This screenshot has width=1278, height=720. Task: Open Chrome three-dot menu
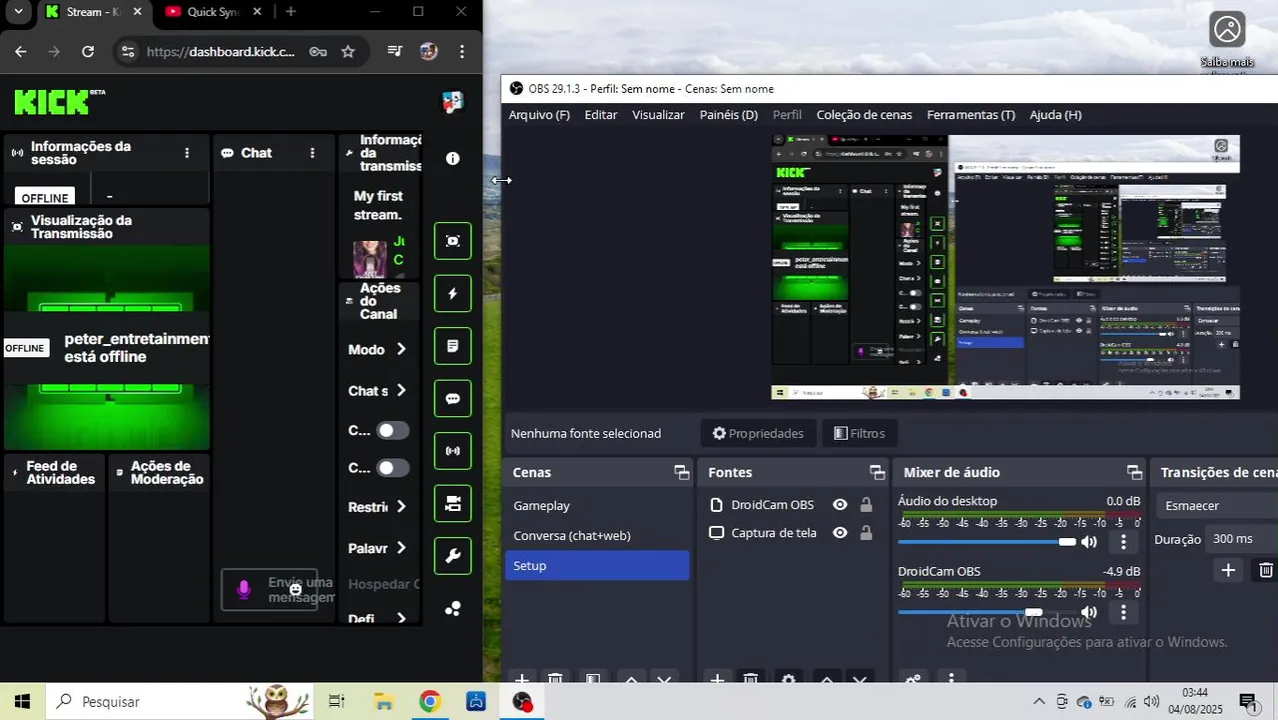click(462, 52)
